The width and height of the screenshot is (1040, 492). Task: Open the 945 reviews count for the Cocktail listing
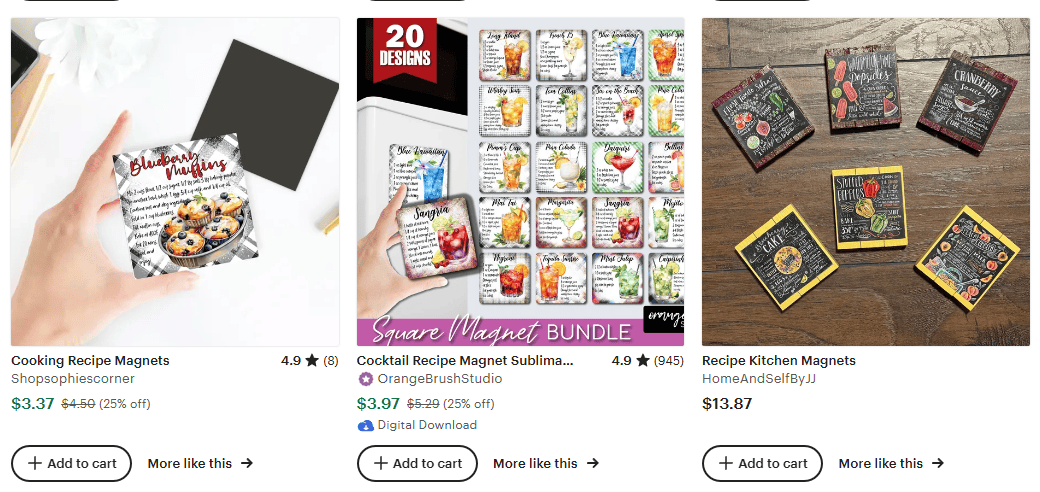pos(669,361)
